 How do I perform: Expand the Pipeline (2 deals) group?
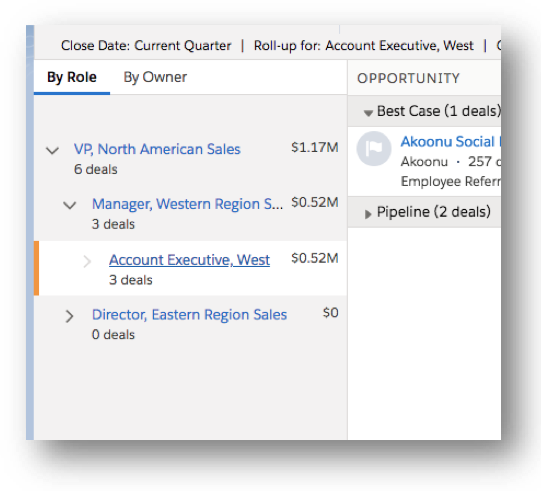coord(368,214)
